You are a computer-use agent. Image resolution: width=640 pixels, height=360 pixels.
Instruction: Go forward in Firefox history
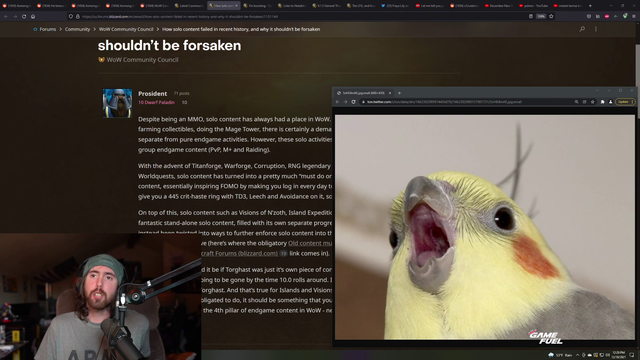[15, 16]
